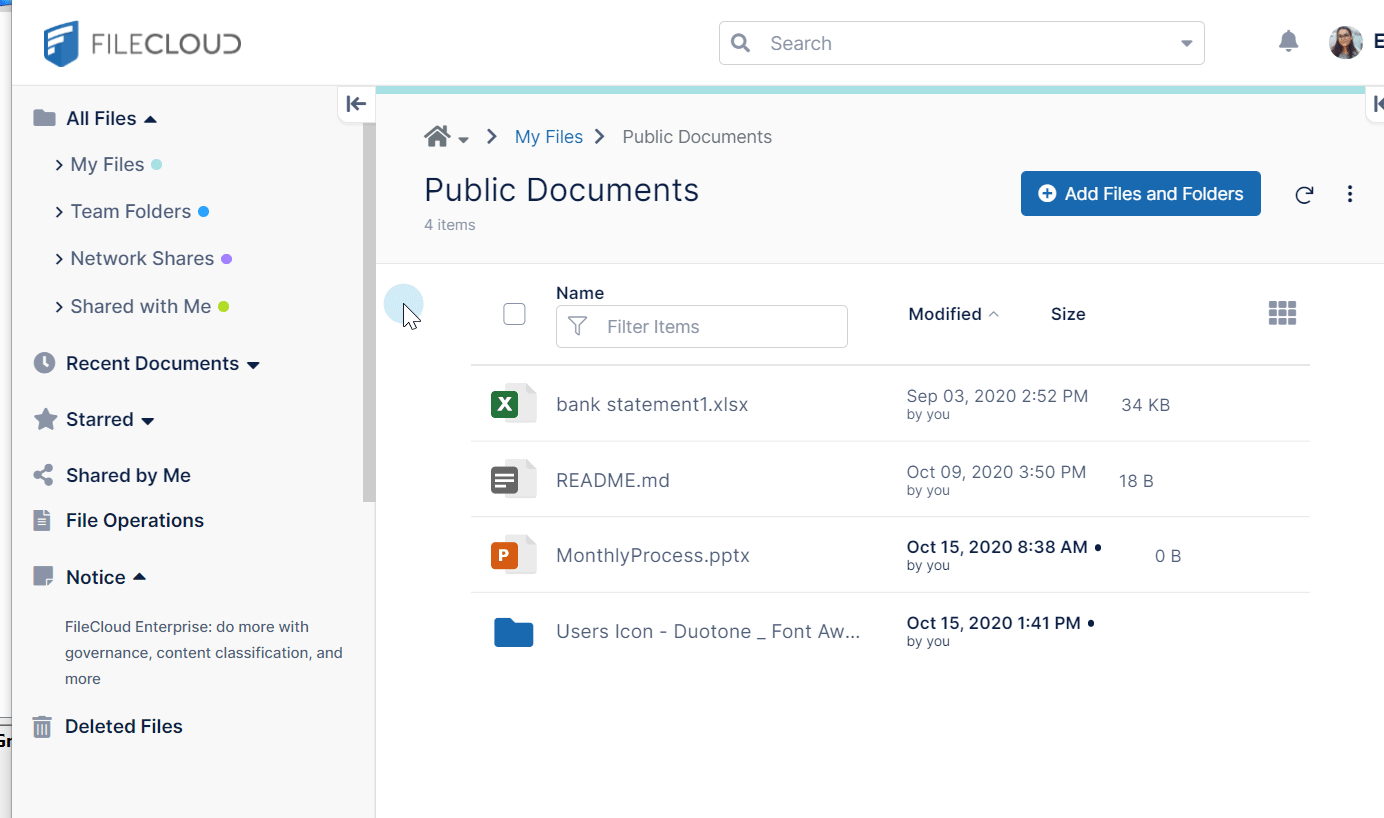Click the blue Users Icon folder icon
The height and width of the screenshot is (818, 1384).
[513, 632]
